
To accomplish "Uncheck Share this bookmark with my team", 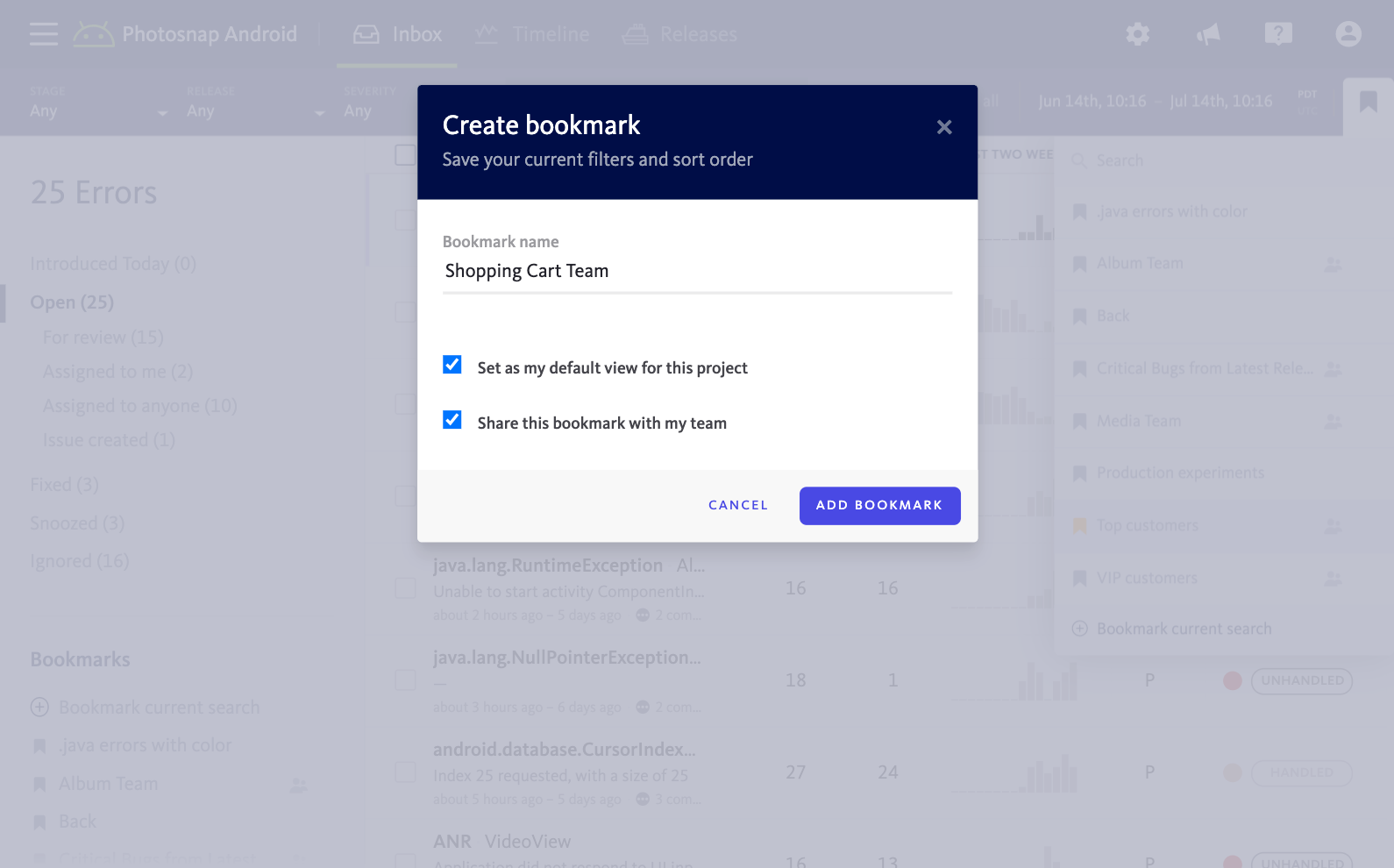I will pos(452,420).
